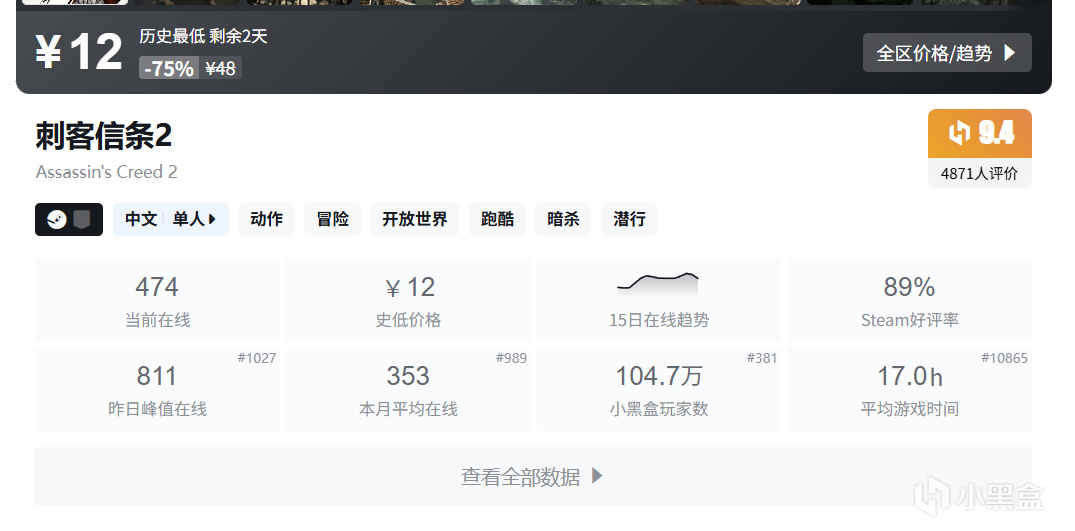Click the 刺客信条2 game title
Screen dimensions: 1075x531
(x=104, y=136)
